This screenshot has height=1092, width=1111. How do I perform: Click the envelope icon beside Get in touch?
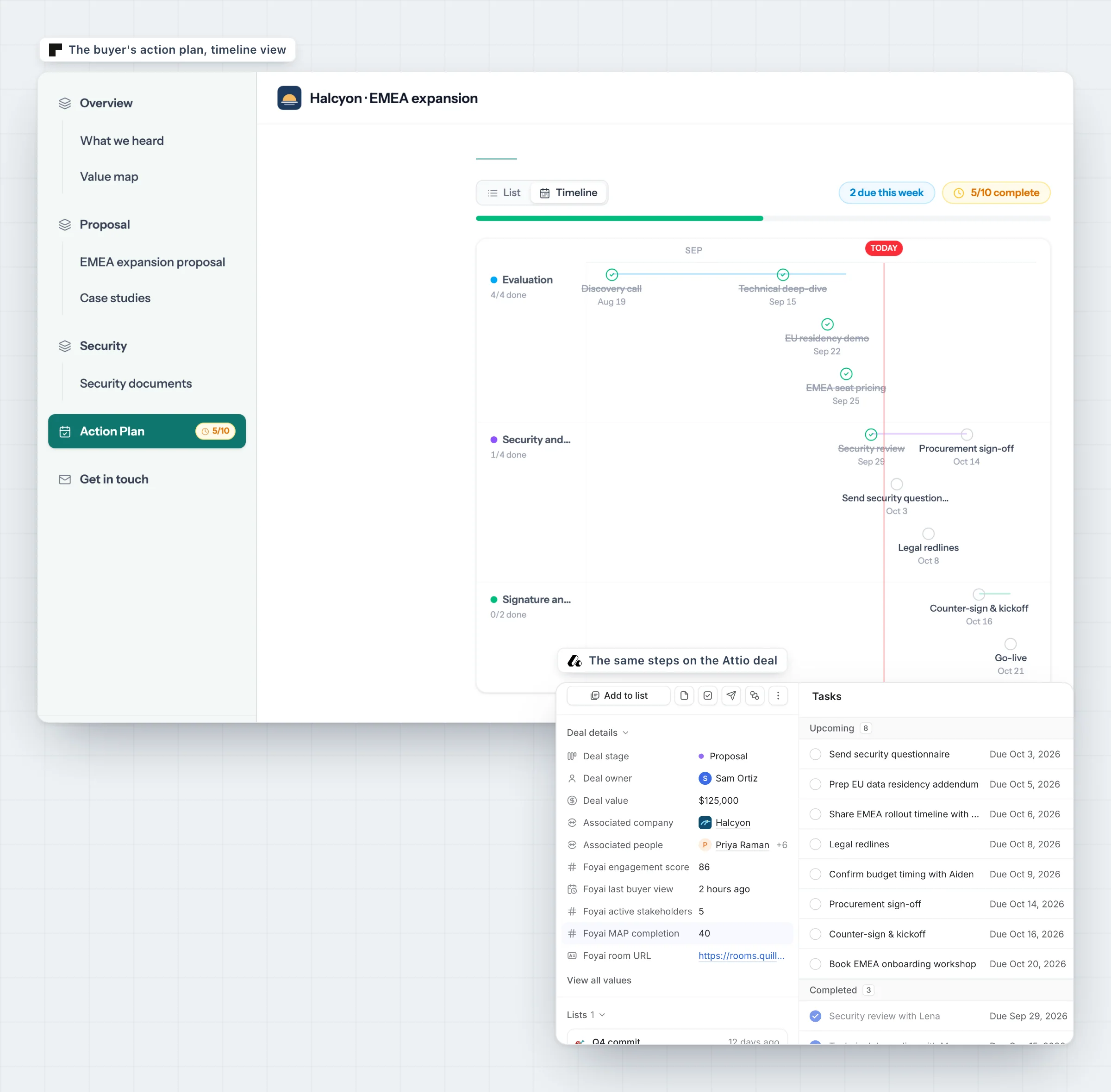coord(65,479)
